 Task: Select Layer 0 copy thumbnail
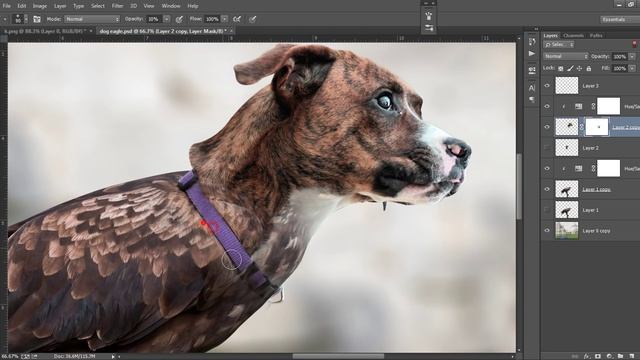tap(567, 231)
